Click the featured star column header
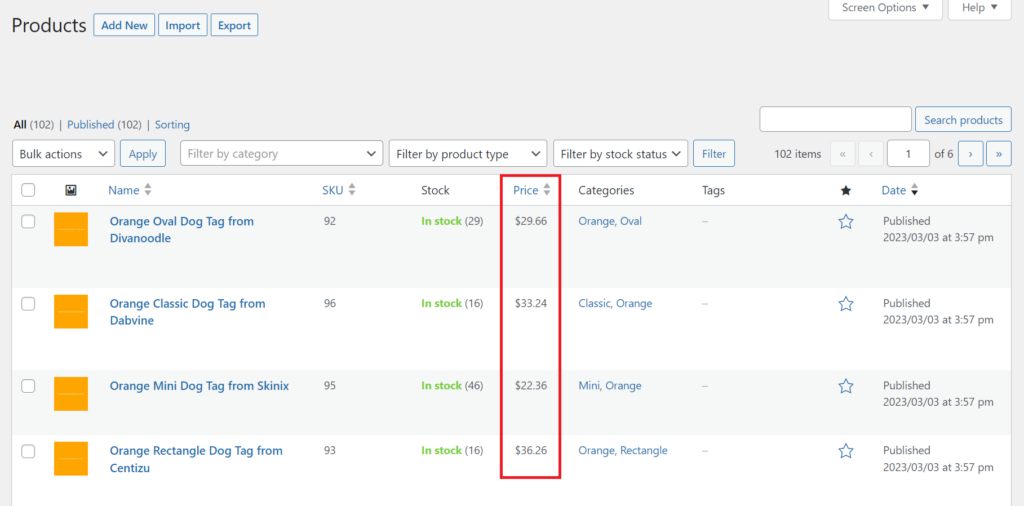1024x506 pixels. [846, 191]
